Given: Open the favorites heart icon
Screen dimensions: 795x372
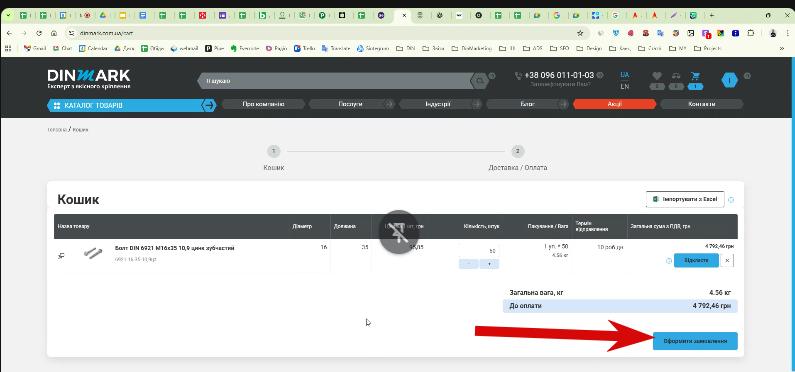Looking at the screenshot, I should (x=657, y=76).
